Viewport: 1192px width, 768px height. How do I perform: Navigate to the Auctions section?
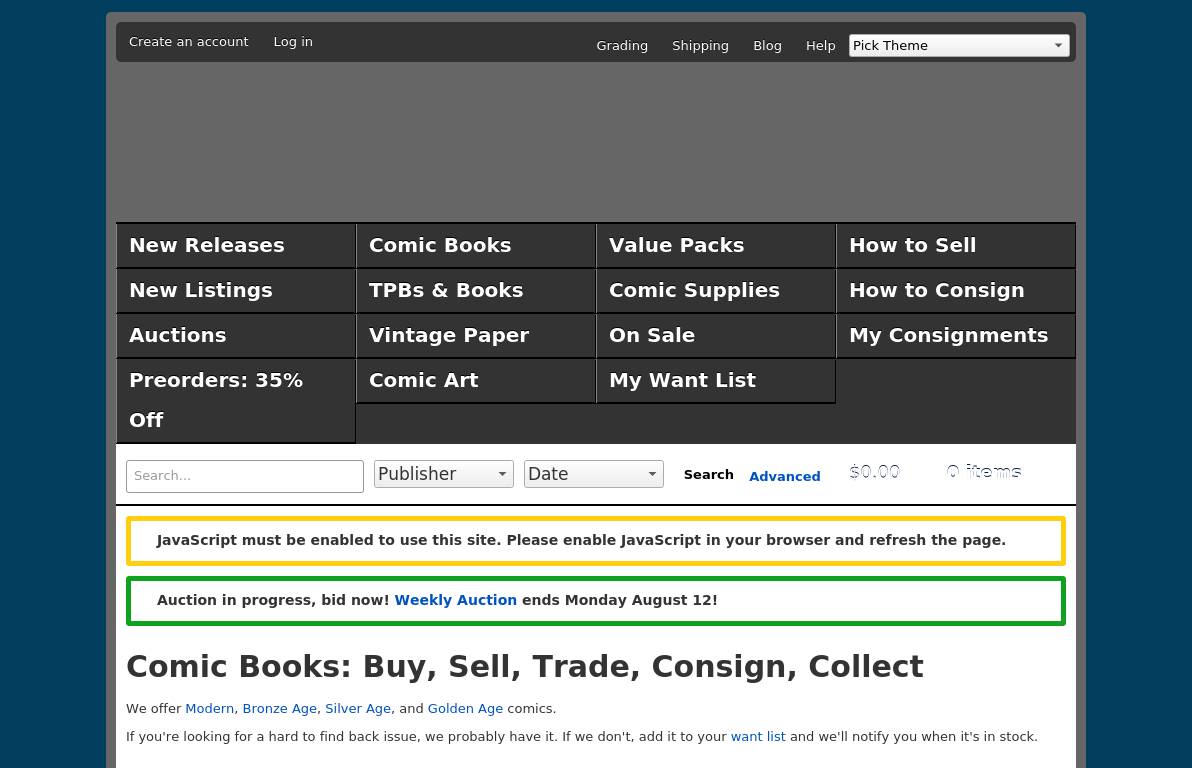tap(178, 335)
